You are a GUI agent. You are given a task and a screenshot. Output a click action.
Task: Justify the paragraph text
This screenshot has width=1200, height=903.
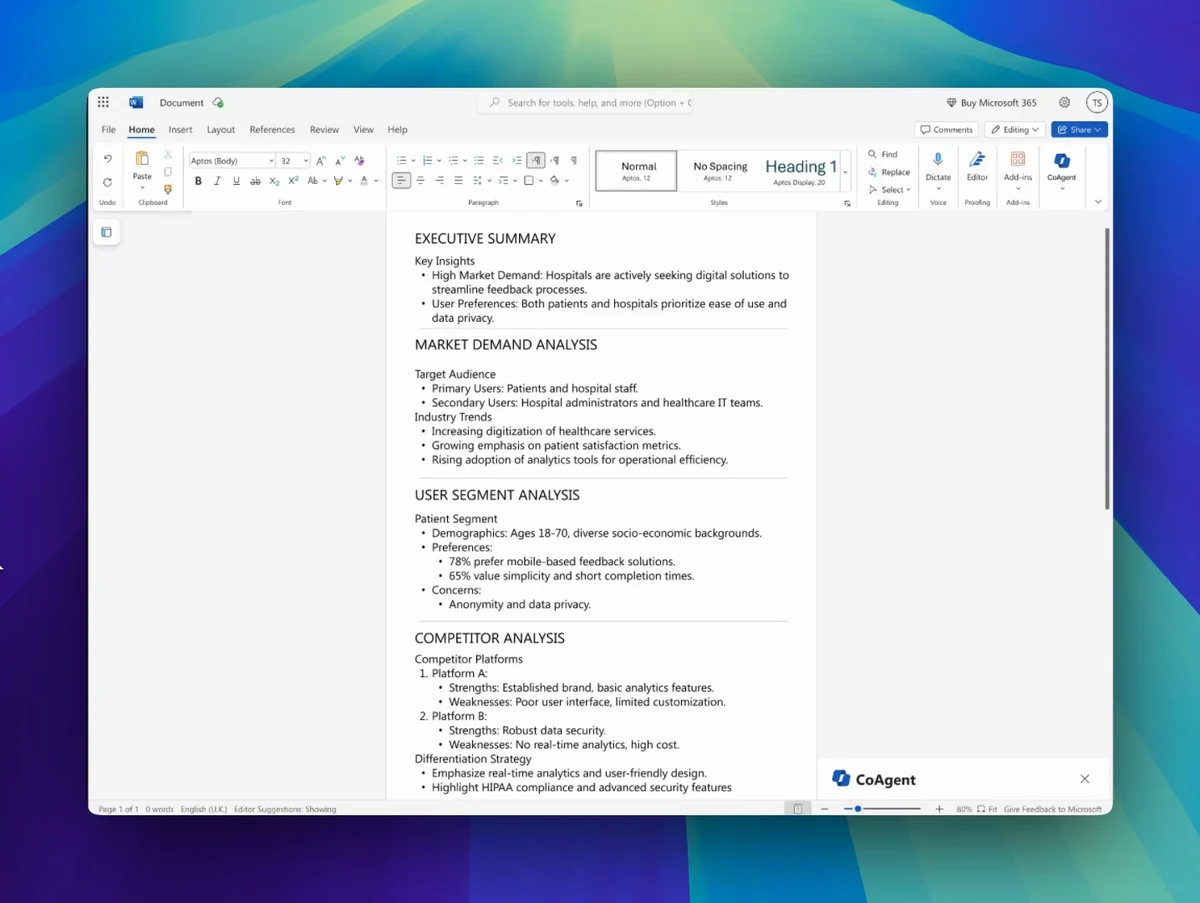pyautogui.click(x=458, y=181)
